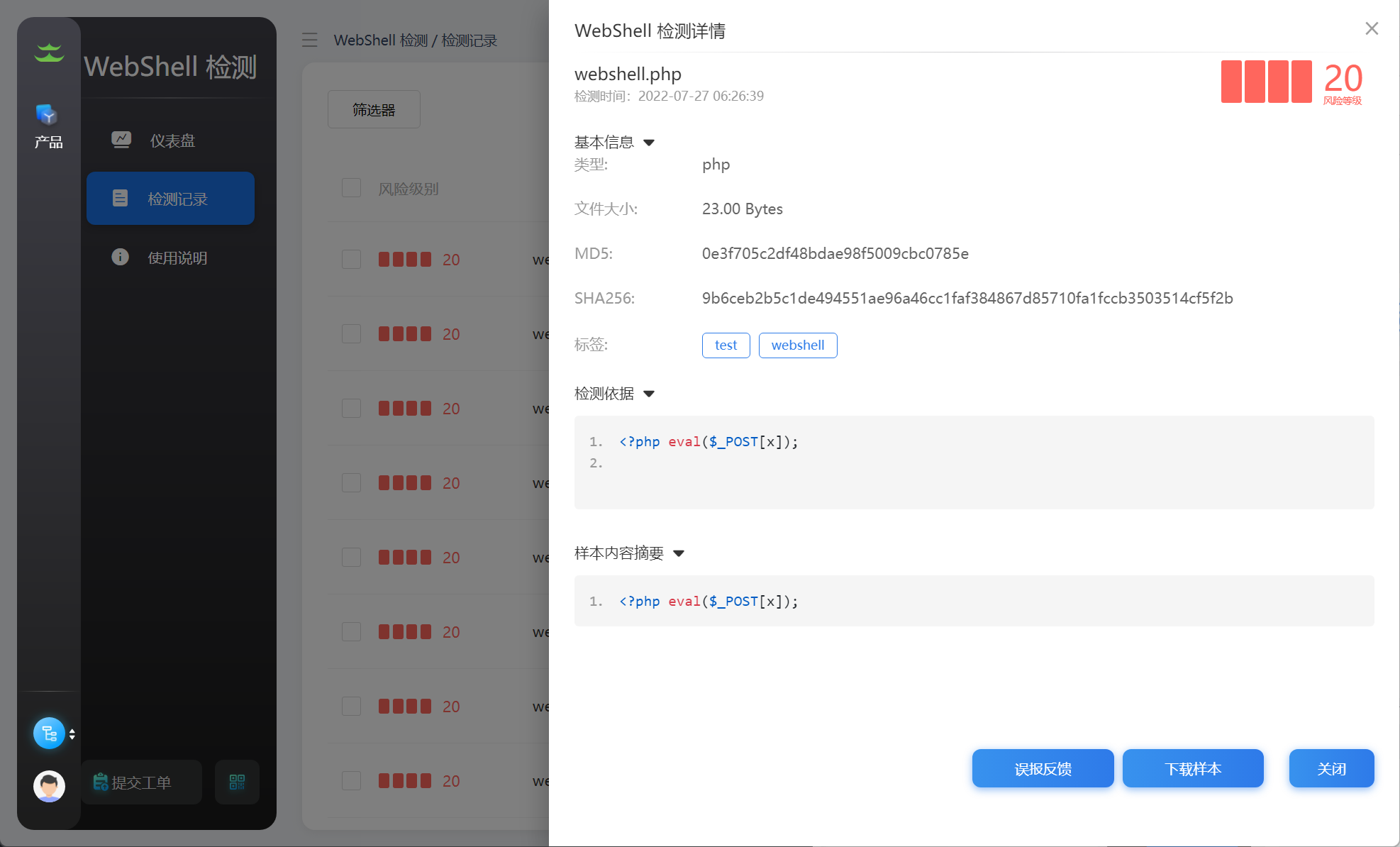The image size is (1400, 847).
Task: Open the 产品 cube icon
Action: pos(48,114)
